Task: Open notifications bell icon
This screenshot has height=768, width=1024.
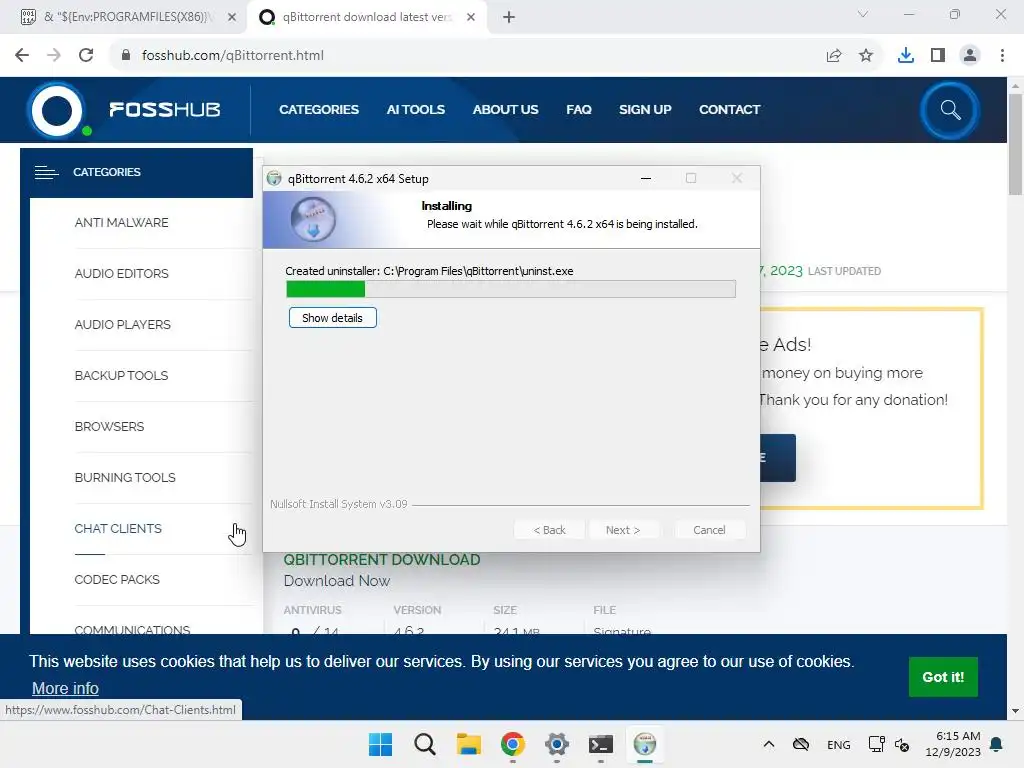Action: point(997,744)
